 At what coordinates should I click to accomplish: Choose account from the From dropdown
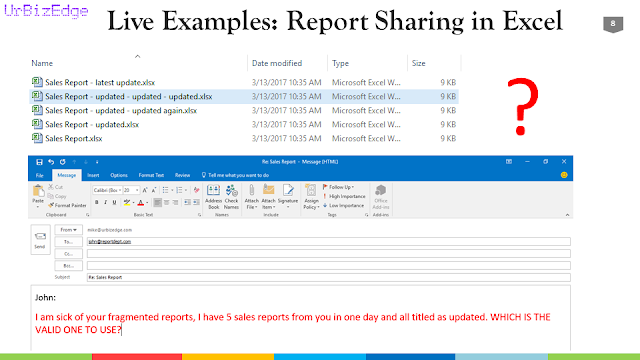69,230
